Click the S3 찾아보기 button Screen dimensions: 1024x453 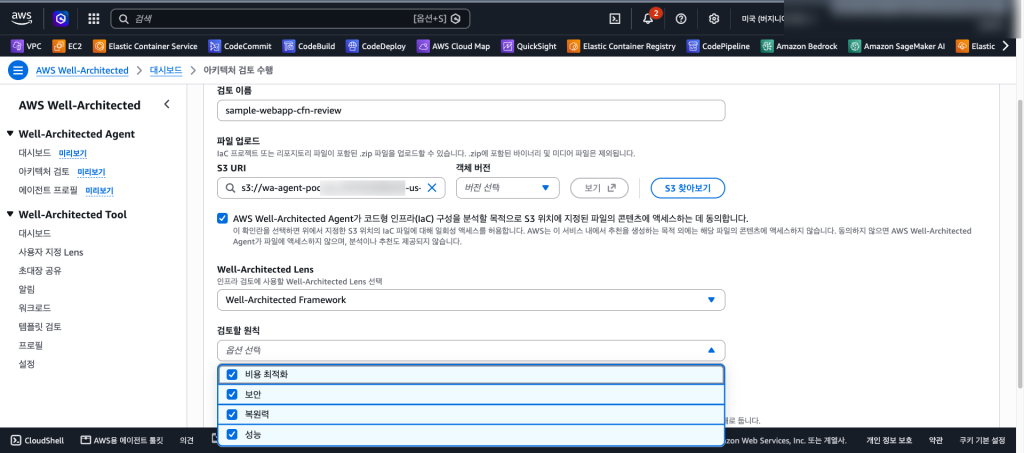point(688,188)
